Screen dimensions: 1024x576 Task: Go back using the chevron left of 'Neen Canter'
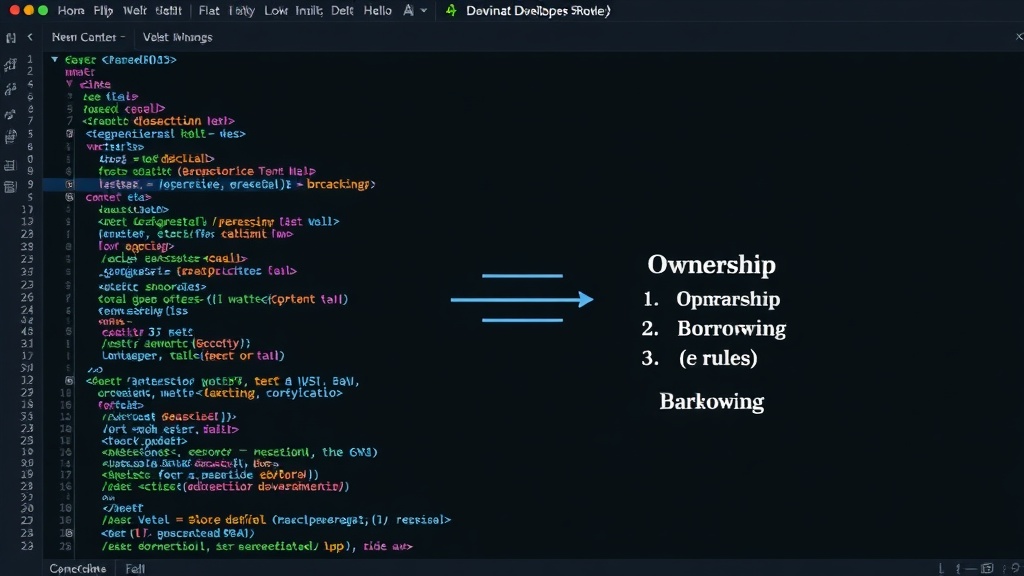(30, 37)
